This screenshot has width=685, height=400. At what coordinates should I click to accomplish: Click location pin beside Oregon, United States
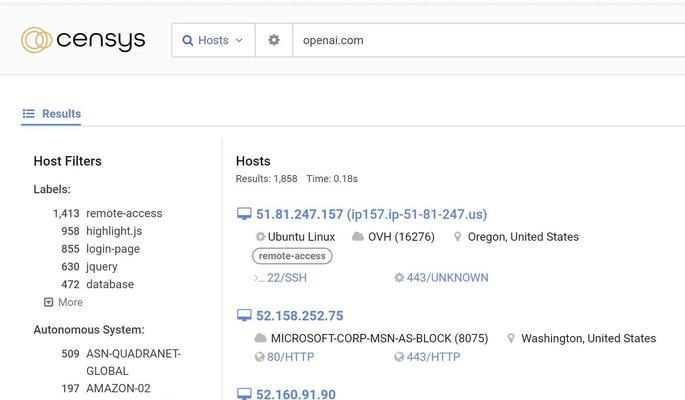click(x=457, y=237)
